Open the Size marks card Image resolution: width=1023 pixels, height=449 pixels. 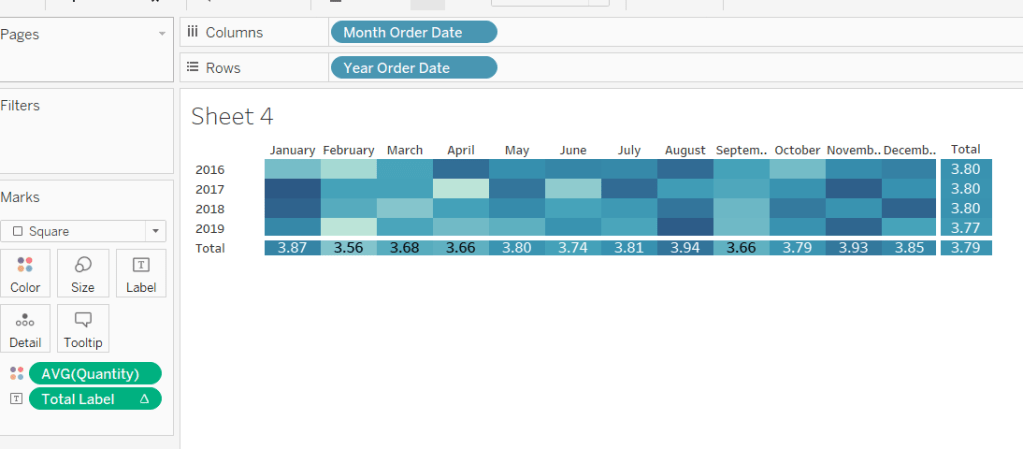(83, 273)
